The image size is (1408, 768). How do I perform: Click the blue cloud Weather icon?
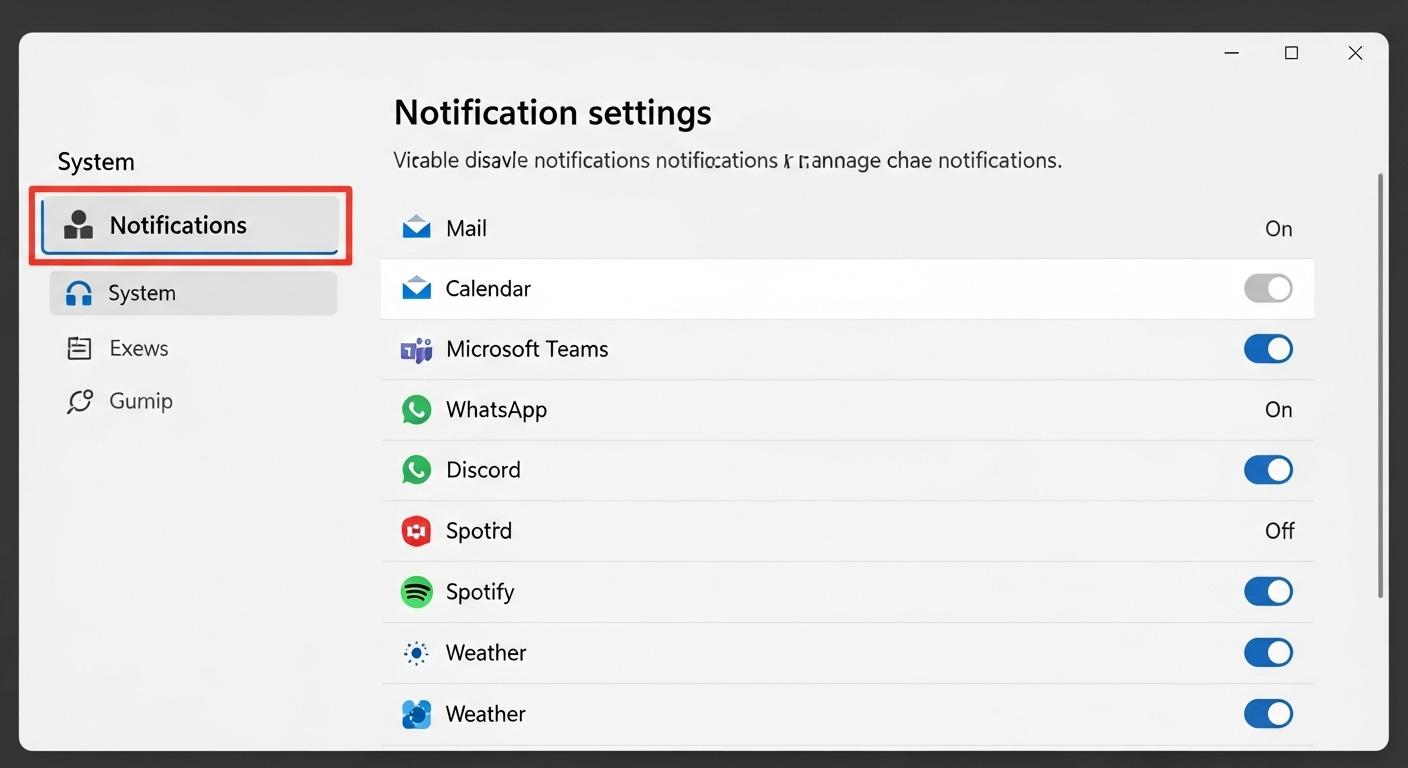click(415, 713)
